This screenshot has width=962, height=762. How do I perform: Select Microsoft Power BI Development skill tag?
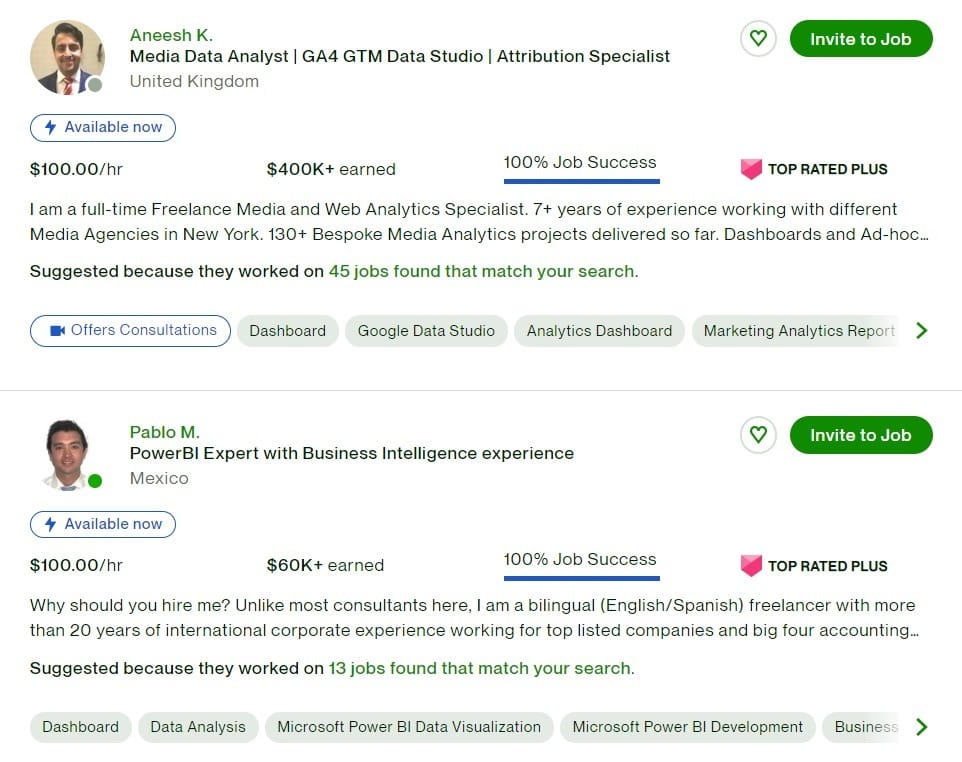(687, 727)
